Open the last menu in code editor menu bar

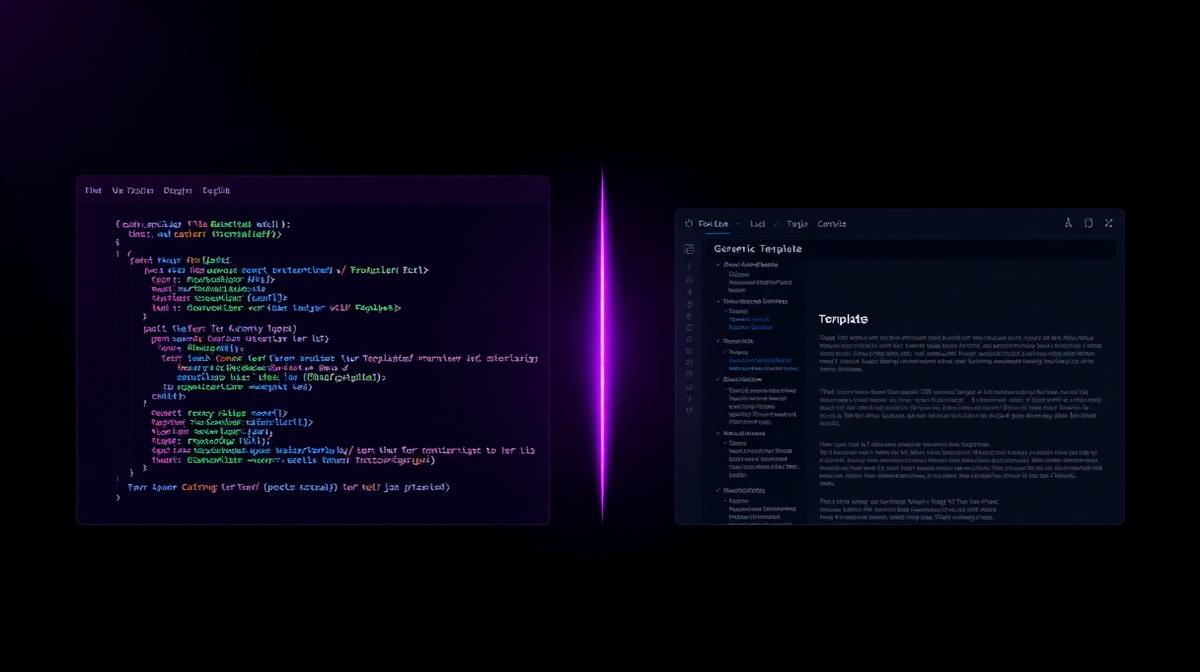tap(216, 190)
